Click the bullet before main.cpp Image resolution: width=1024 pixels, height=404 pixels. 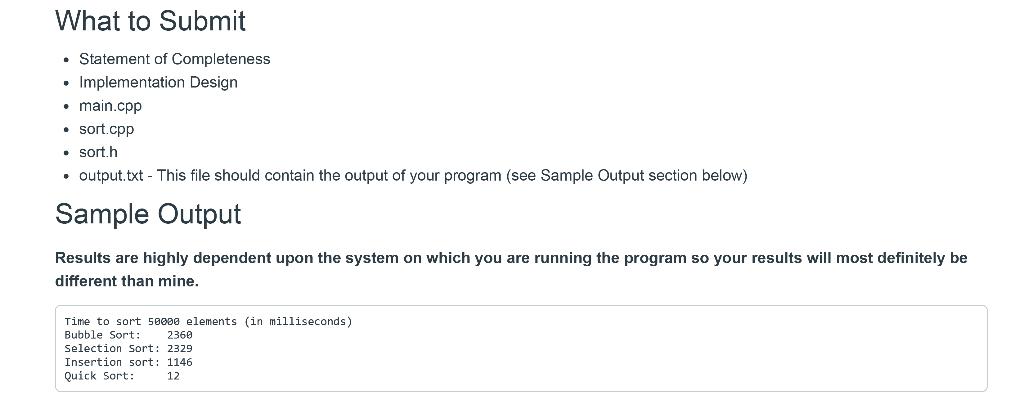[x=67, y=107]
